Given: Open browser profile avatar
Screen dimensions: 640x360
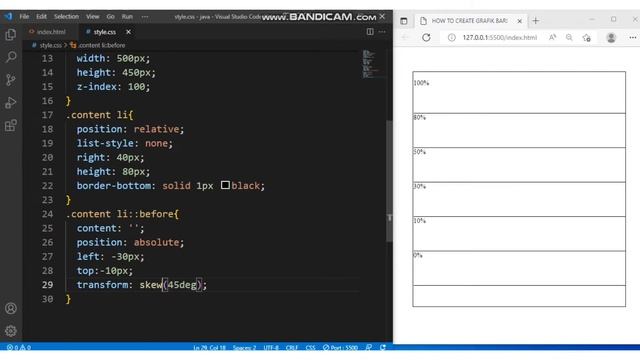Looking at the screenshot, I should tap(611, 38).
